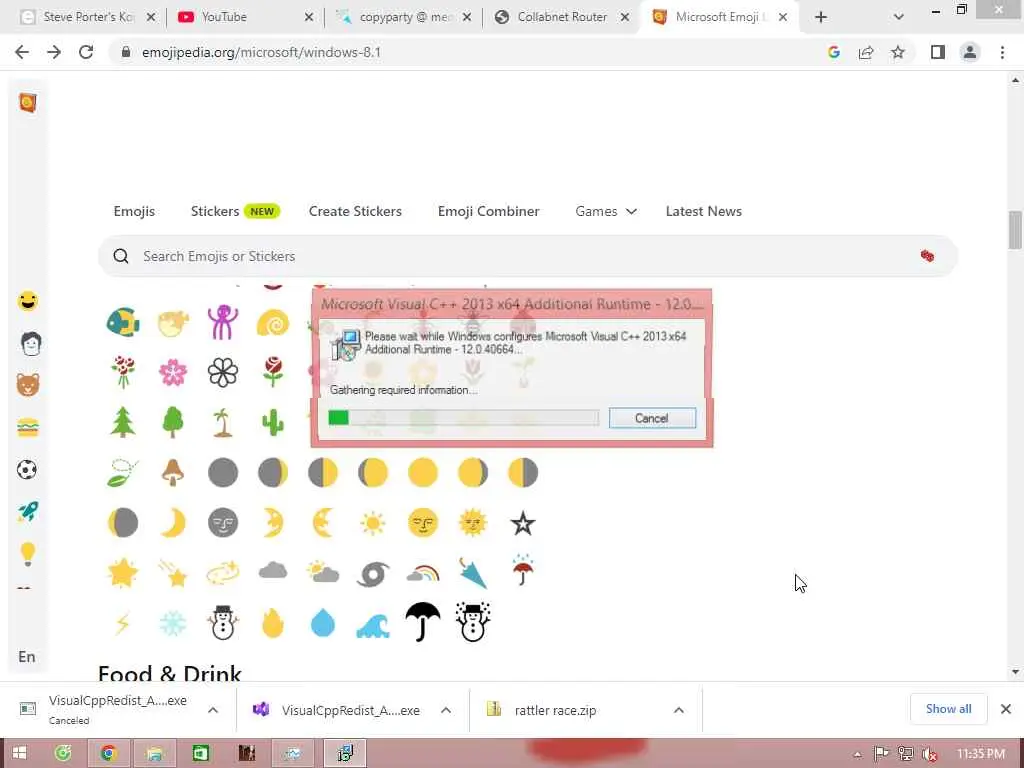The height and width of the screenshot is (768, 1024).
Task: Click the rose bouquet emoji
Action: point(123,372)
